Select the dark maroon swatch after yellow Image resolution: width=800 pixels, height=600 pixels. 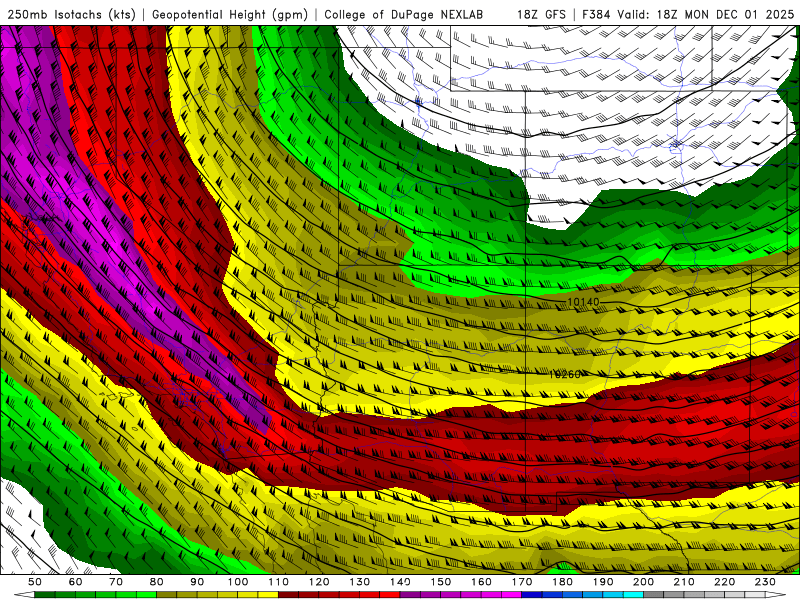click(x=288, y=594)
